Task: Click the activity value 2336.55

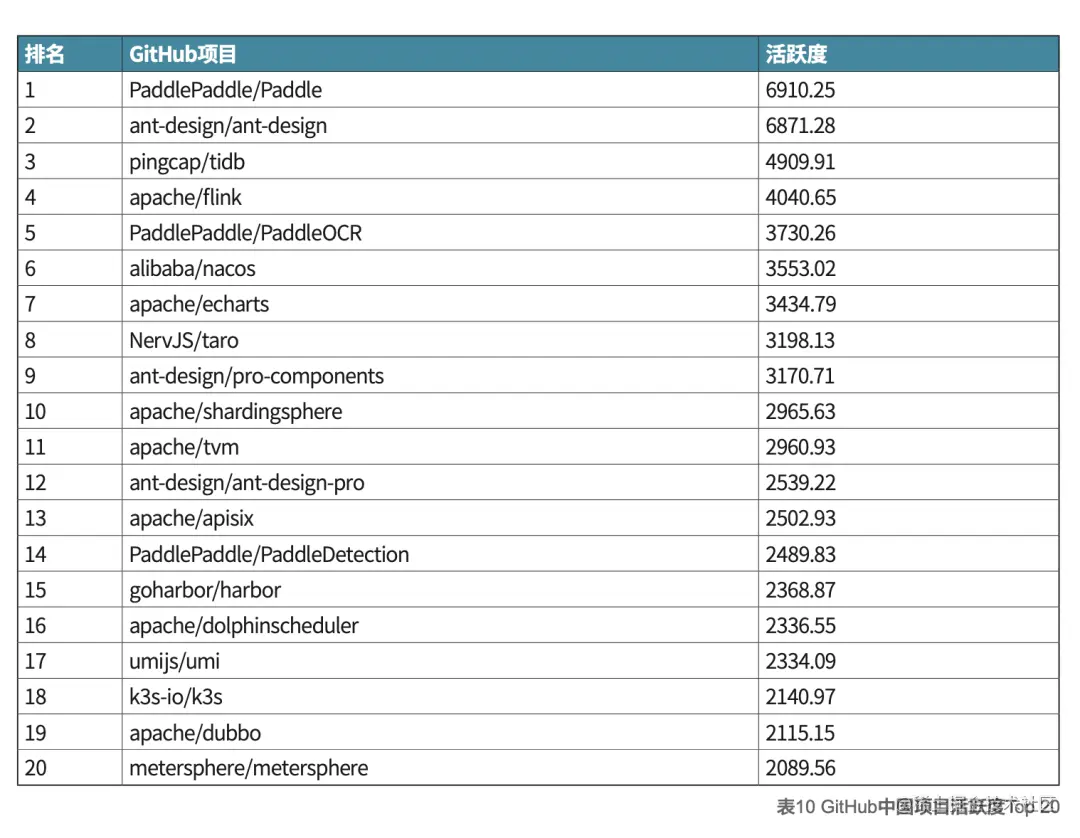Action: coord(800,625)
